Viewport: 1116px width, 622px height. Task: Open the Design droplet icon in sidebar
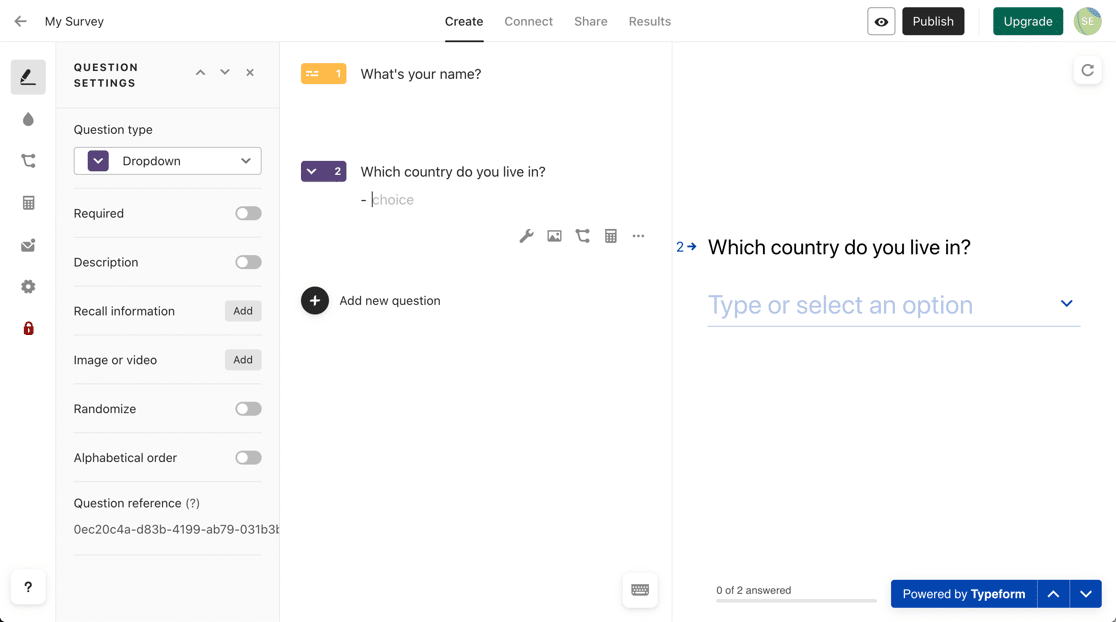pyautogui.click(x=28, y=119)
